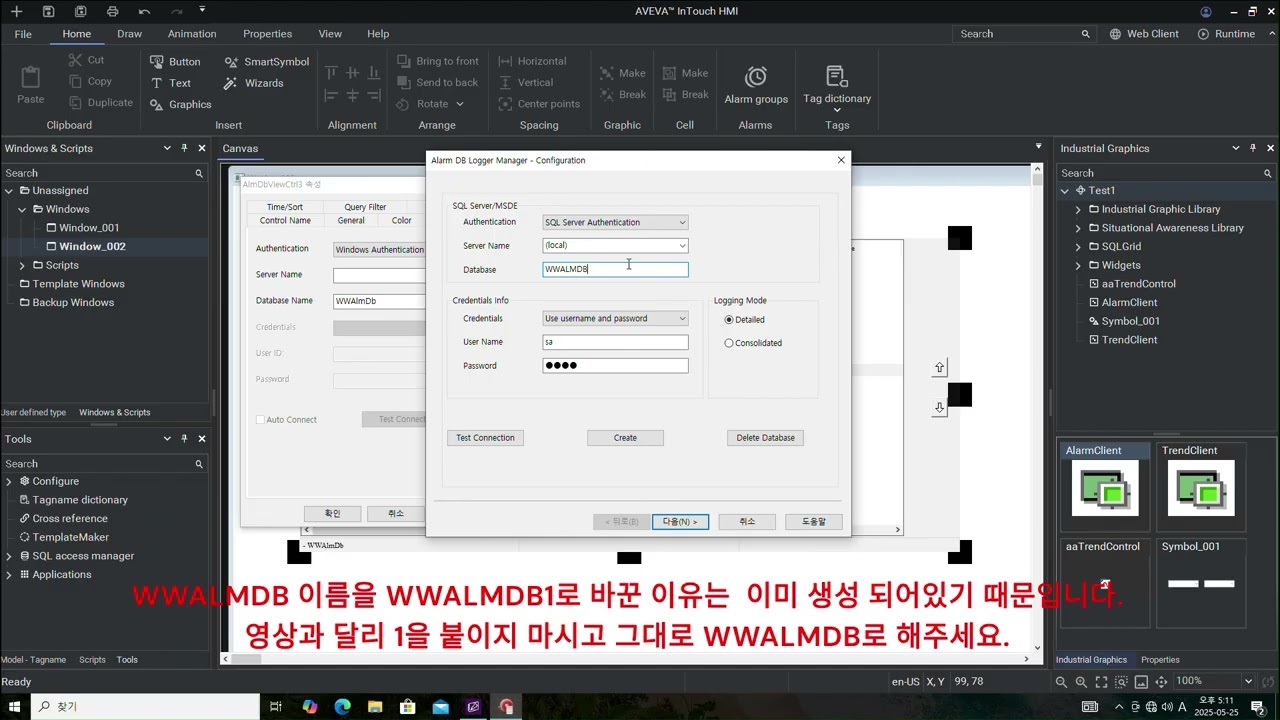This screenshot has height=720, width=1280.
Task: Open the Graphics insert tool
Action: (180, 104)
